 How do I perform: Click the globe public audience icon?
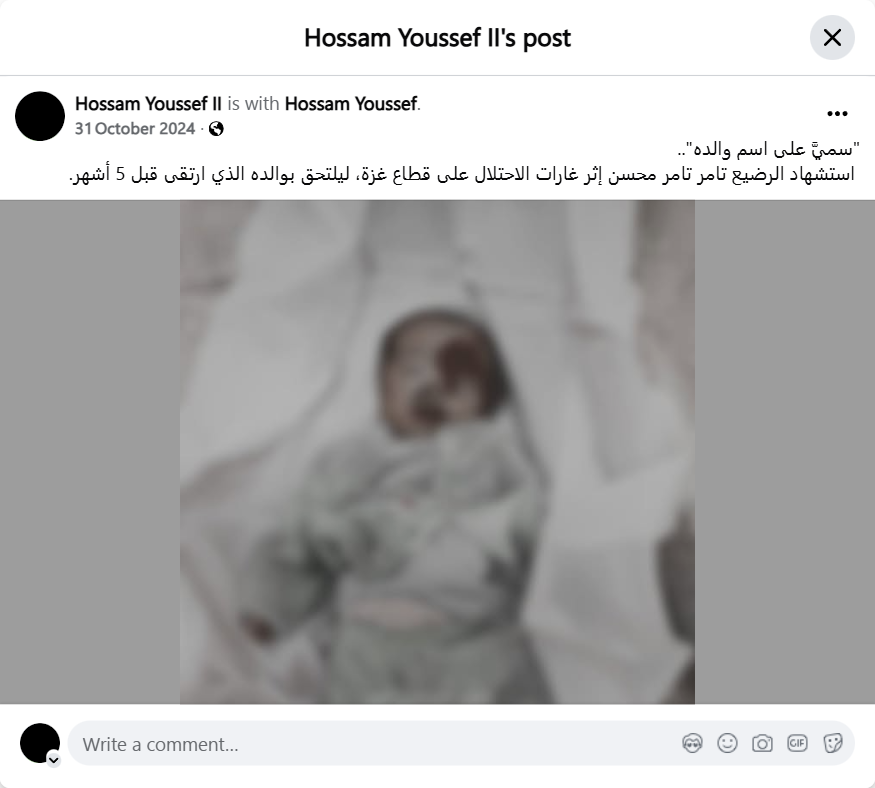(x=216, y=129)
